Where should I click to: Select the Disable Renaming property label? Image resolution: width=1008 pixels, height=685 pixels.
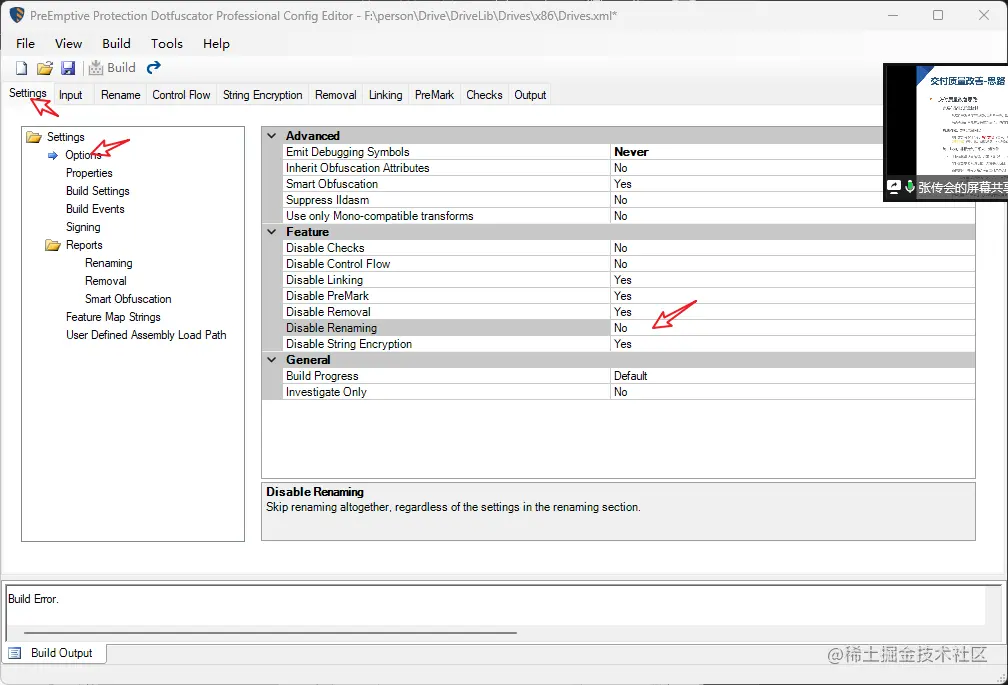[x=331, y=328]
